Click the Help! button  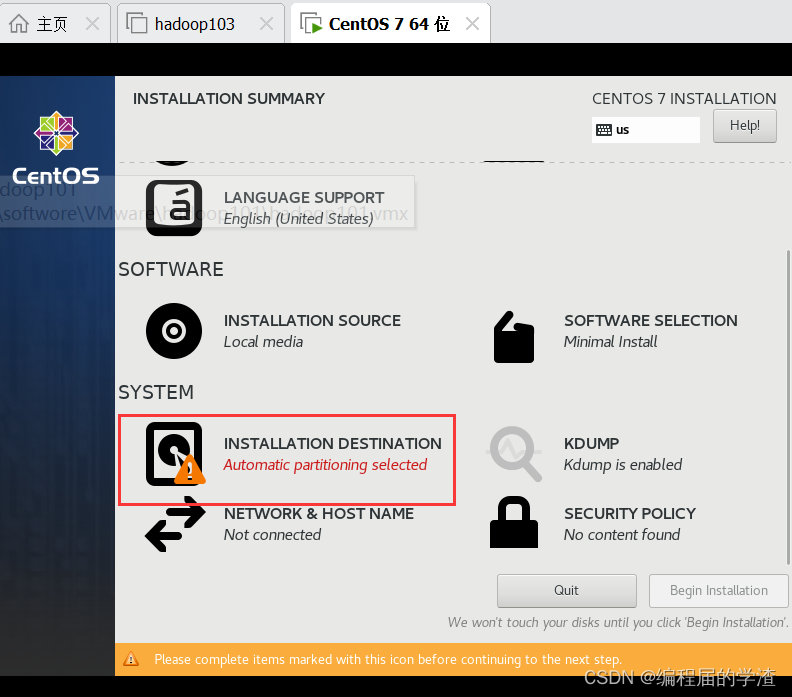click(745, 126)
